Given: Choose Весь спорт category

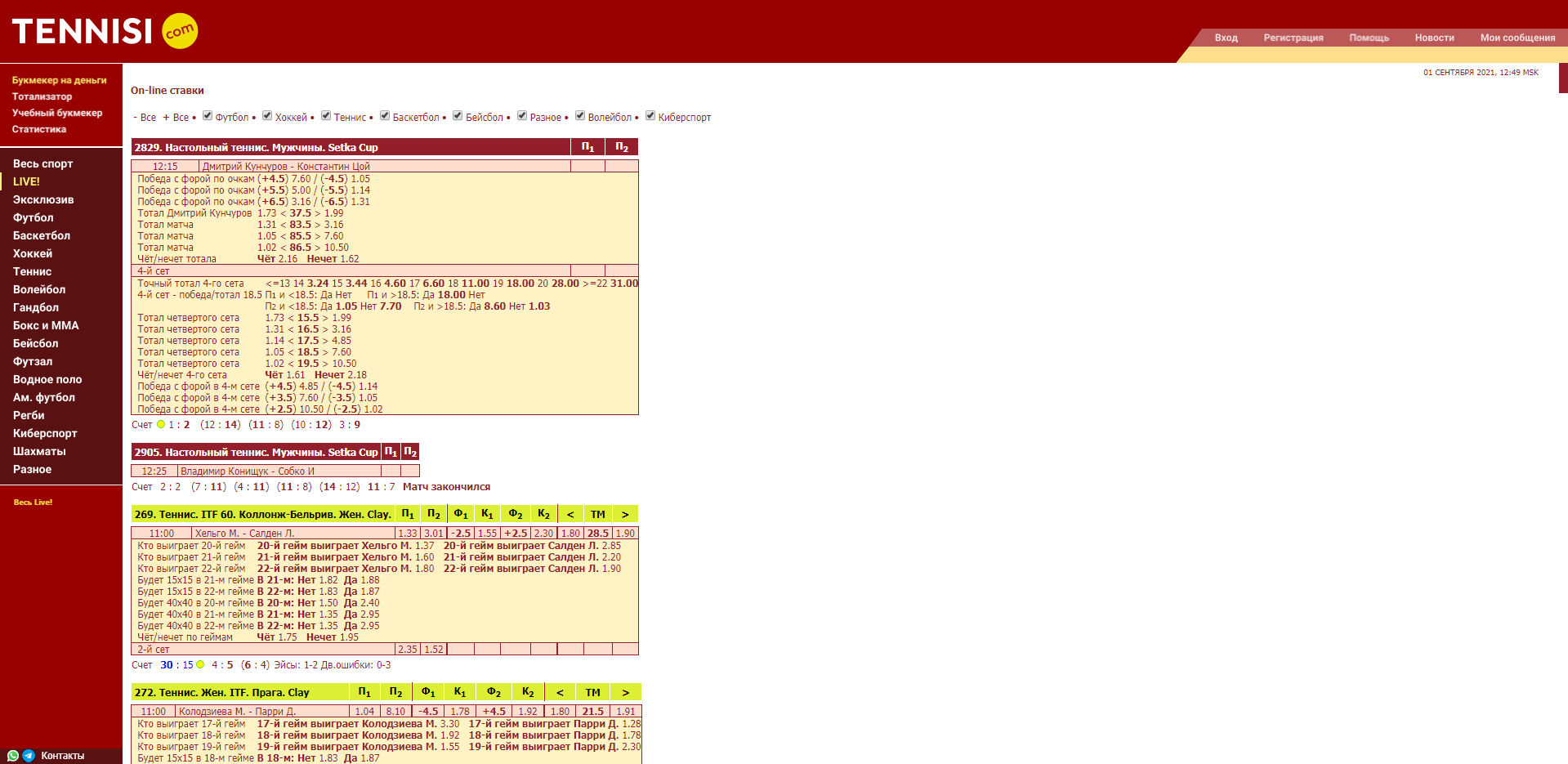Looking at the screenshot, I should tap(42, 163).
